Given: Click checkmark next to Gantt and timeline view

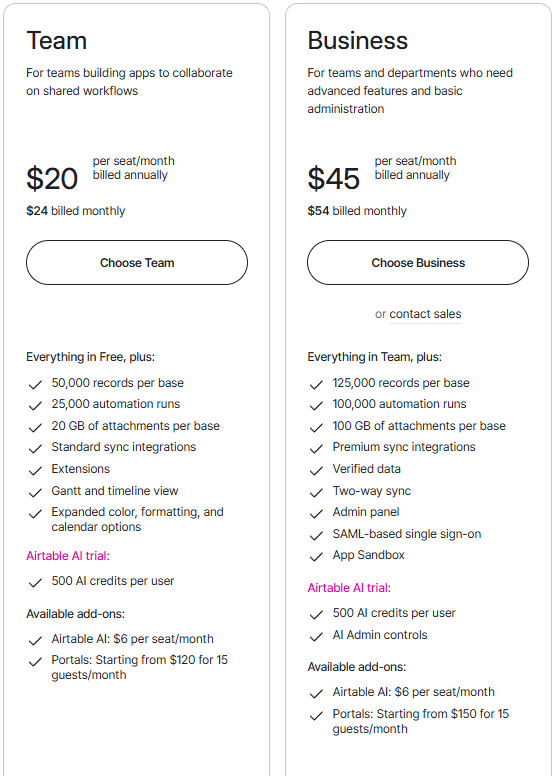Looking at the screenshot, I should point(35,492).
